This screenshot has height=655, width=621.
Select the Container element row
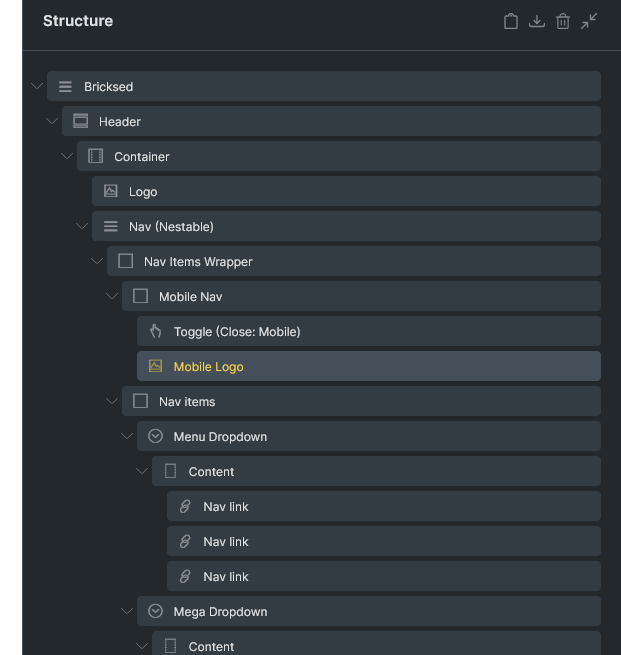coord(339,156)
